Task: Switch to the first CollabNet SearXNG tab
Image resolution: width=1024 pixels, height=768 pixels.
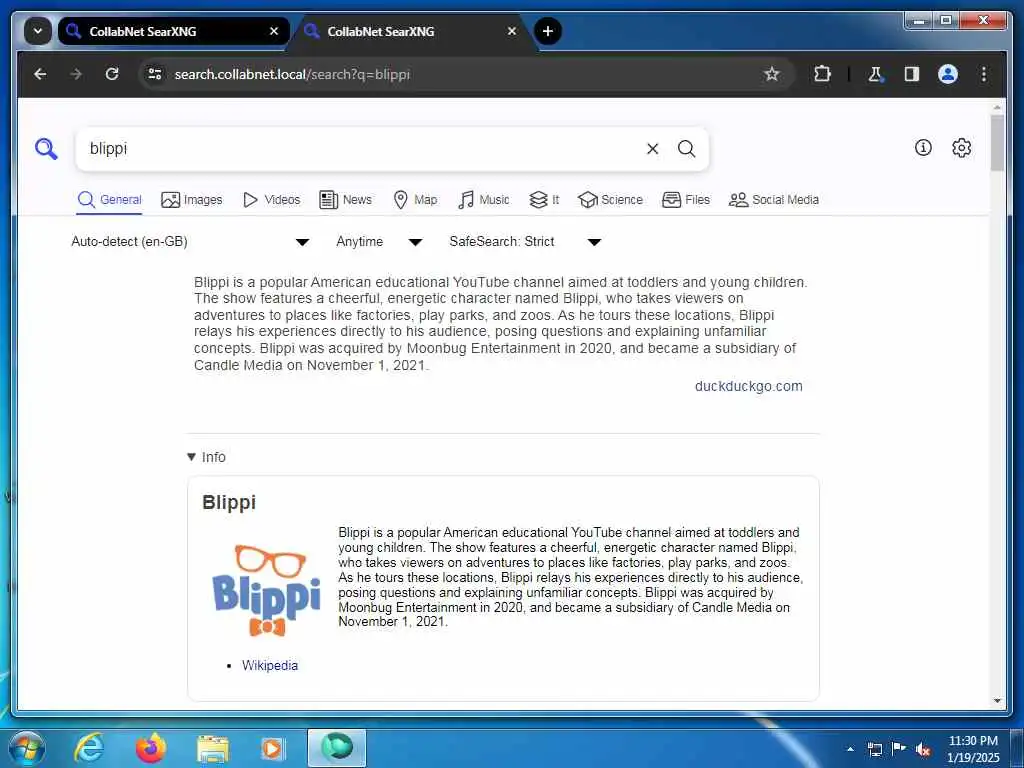Action: coord(173,31)
